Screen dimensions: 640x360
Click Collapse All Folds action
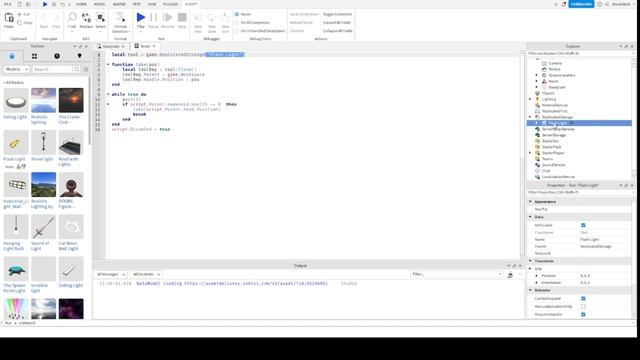coord(338,31)
